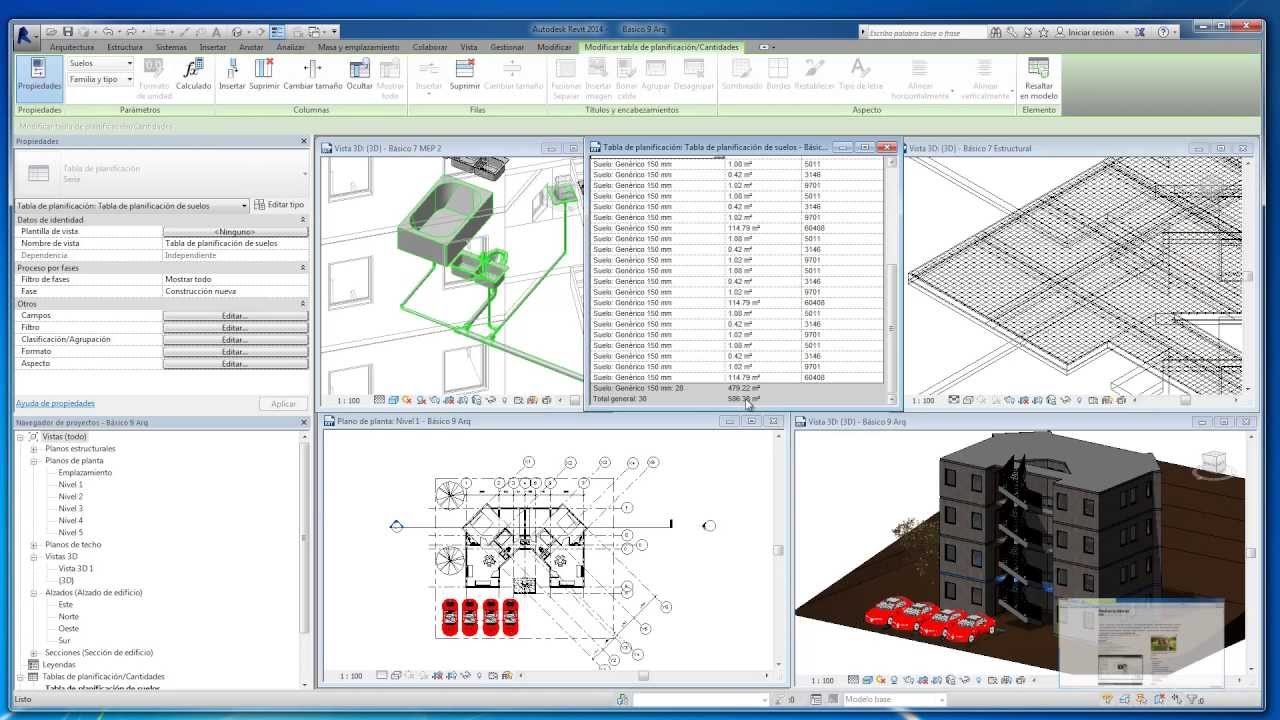
Task: Open the Gestionar ribbon tab
Action: click(507, 47)
